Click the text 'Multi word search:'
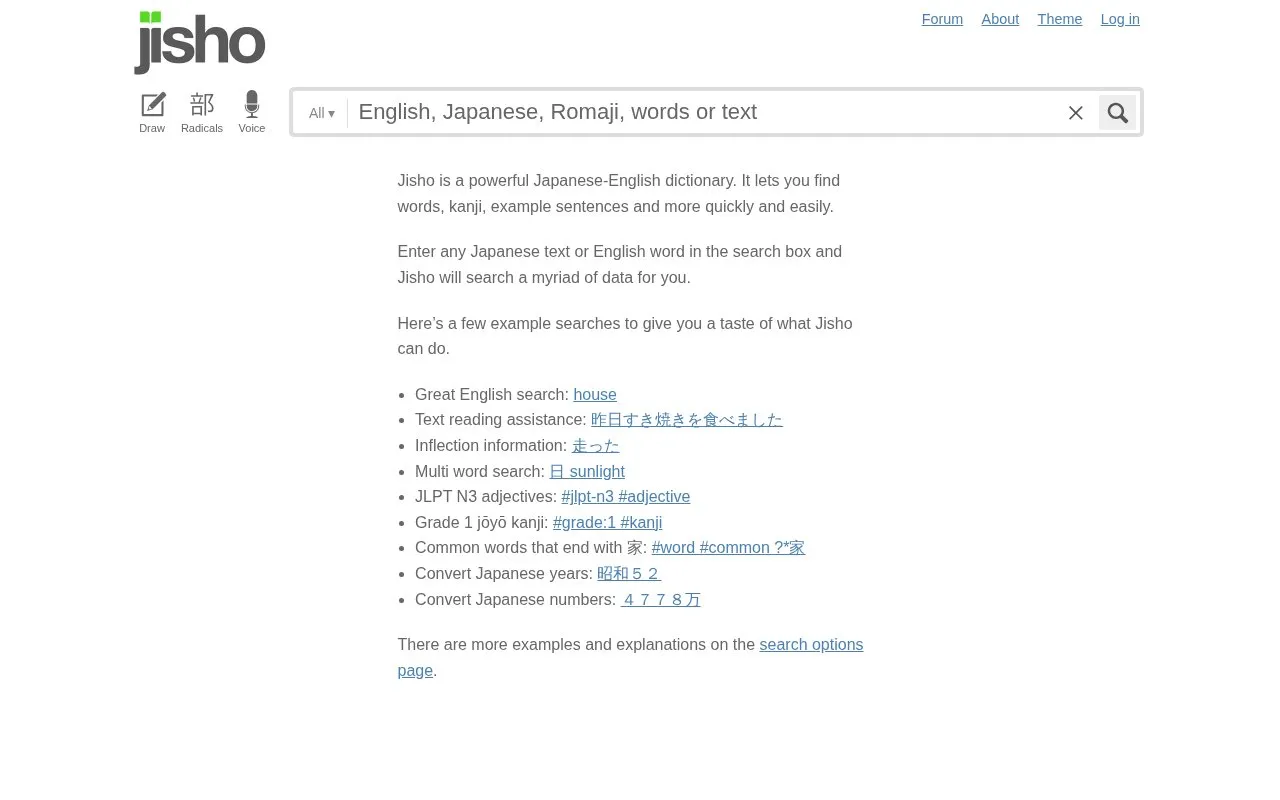The height and width of the screenshot is (800, 1280). coord(480,471)
